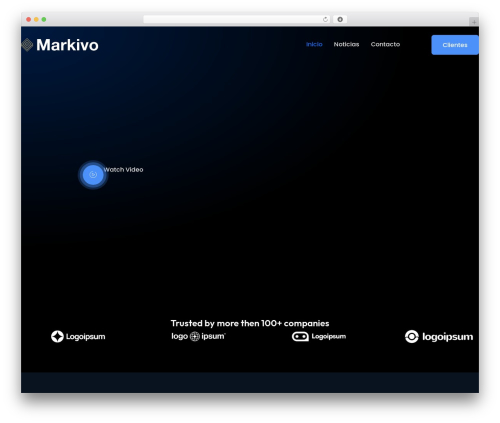This screenshot has width=500, height=423.
Task: Click the Watch Video label
Action: click(123, 170)
